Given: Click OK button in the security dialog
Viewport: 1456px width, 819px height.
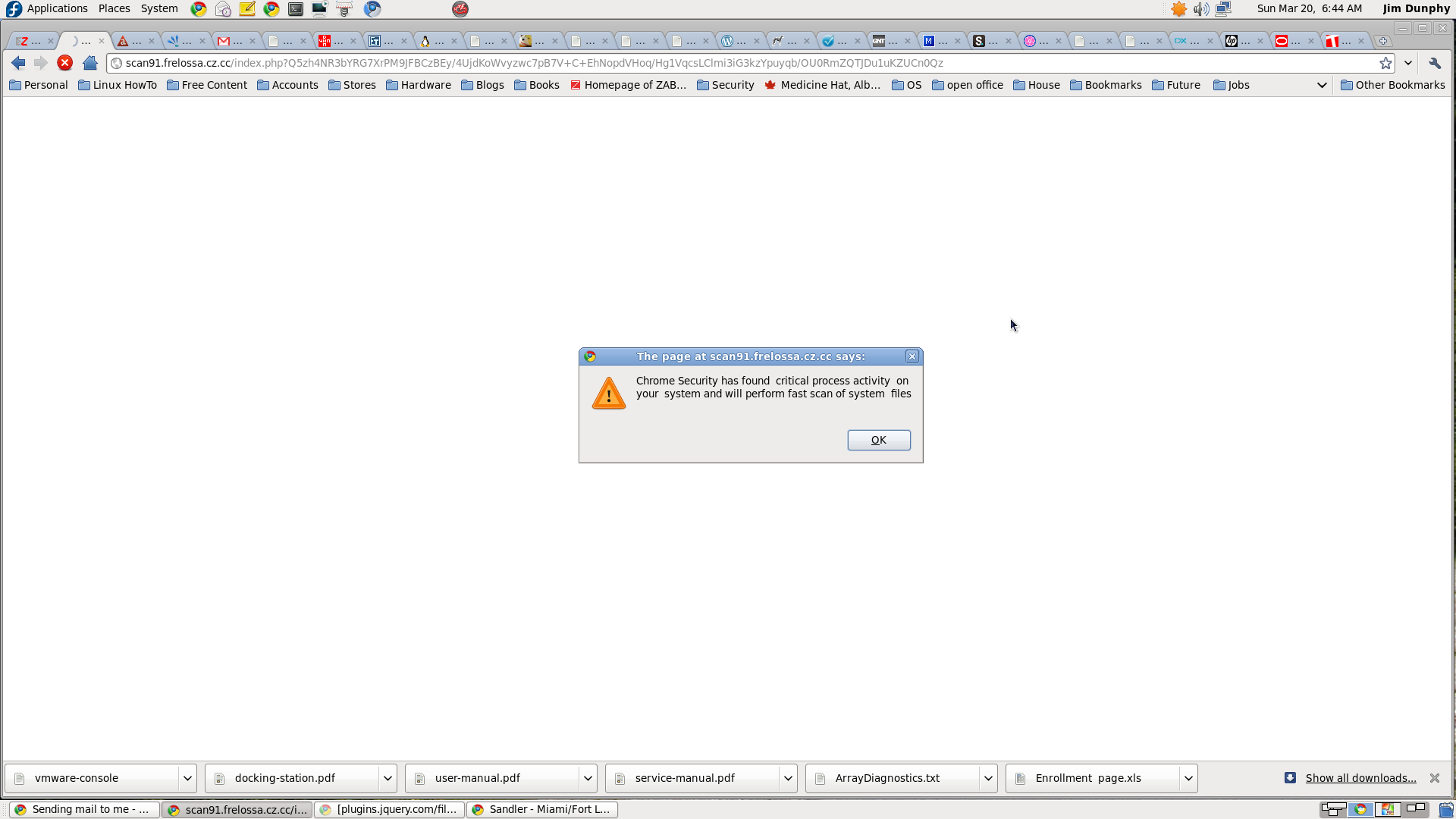Looking at the screenshot, I should (878, 440).
